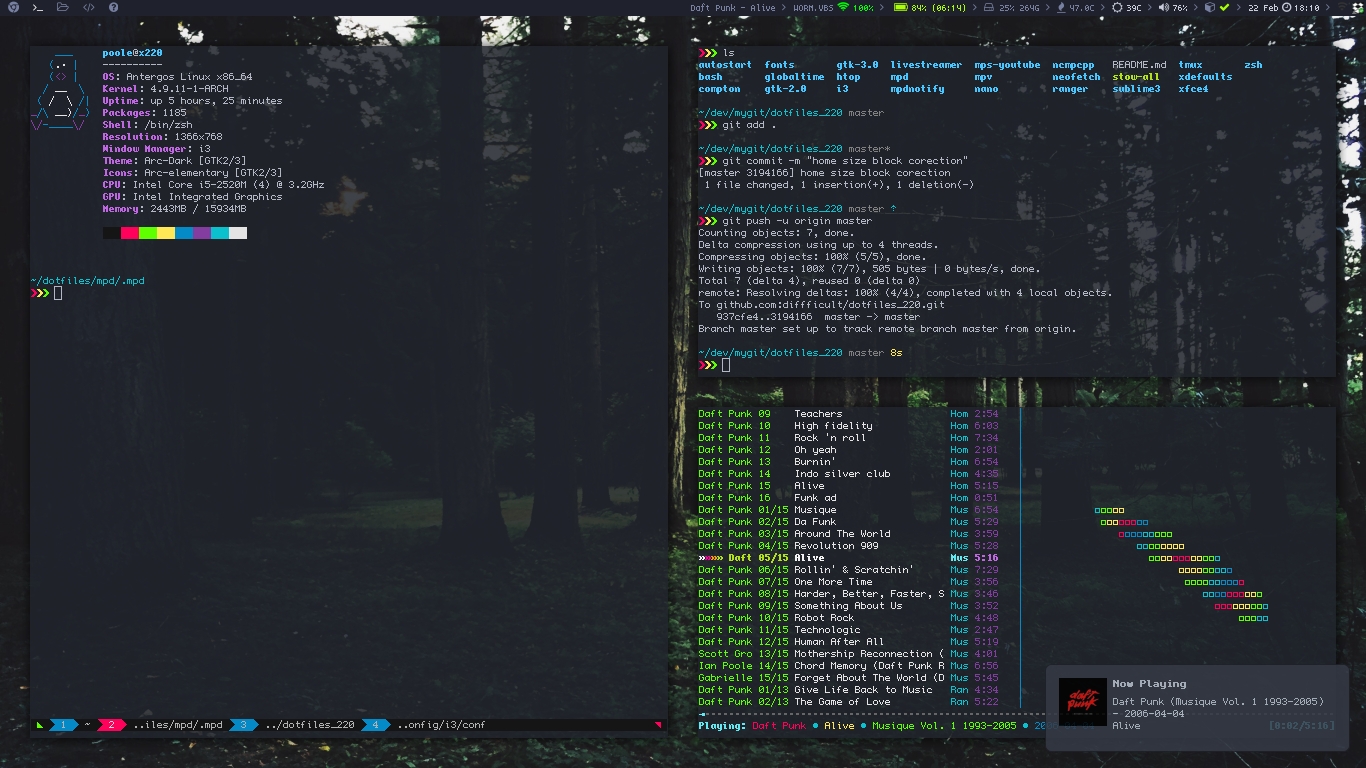
Task: Open the code editor icon in the top bar
Action: pos(88,7)
